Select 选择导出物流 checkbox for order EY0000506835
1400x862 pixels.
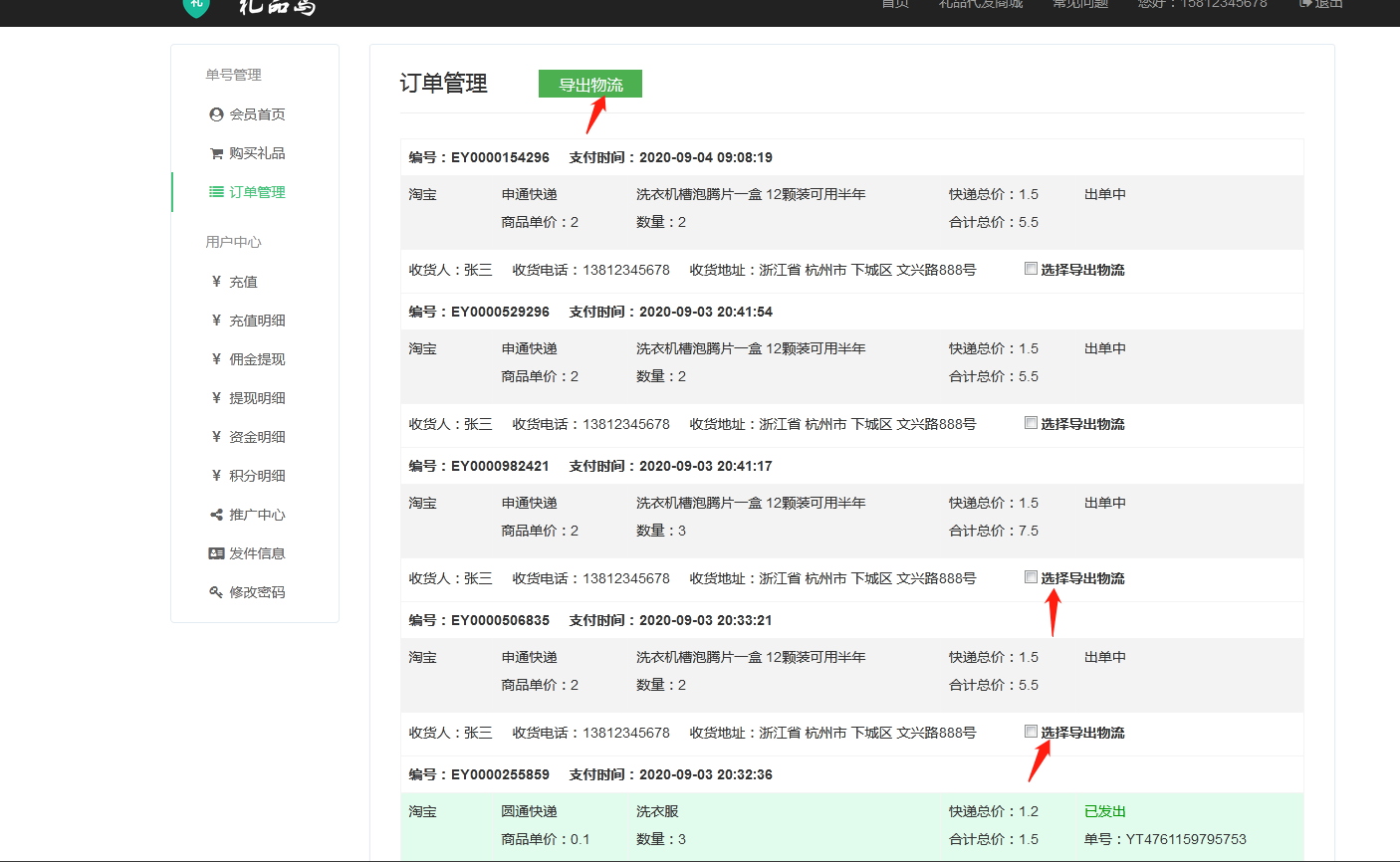point(1031,732)
